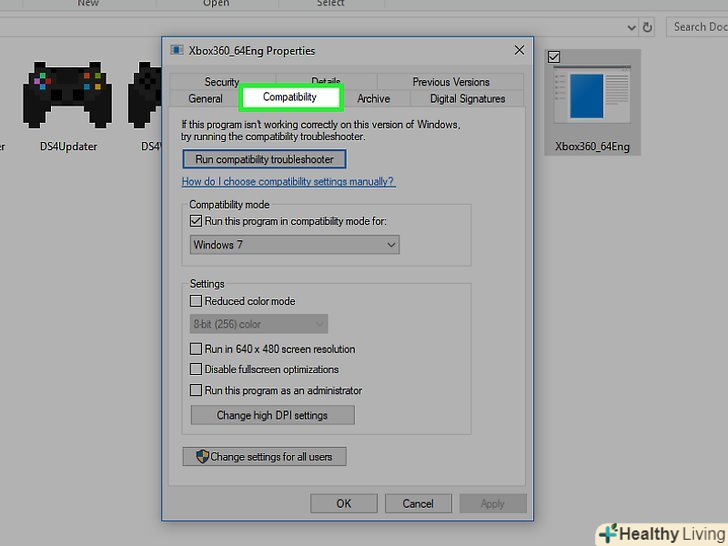Click Change settings for all users button
The image size is (728, 546).
point(264,457)
